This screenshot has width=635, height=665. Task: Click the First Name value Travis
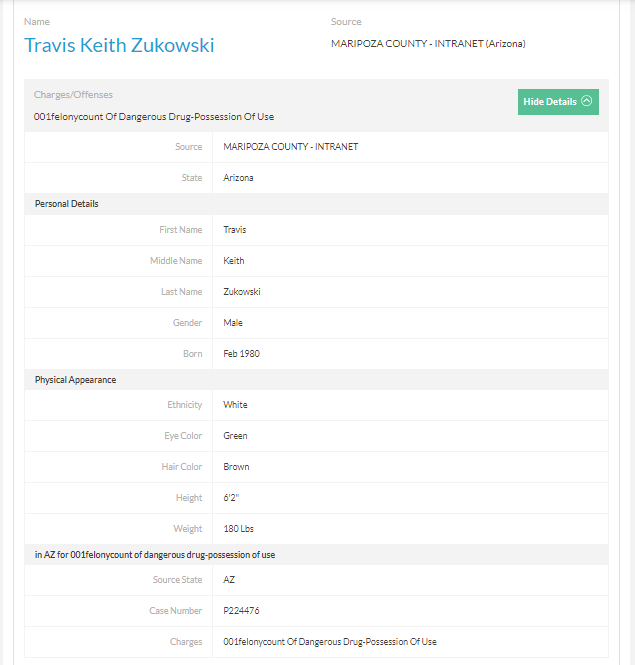(235, 230)
